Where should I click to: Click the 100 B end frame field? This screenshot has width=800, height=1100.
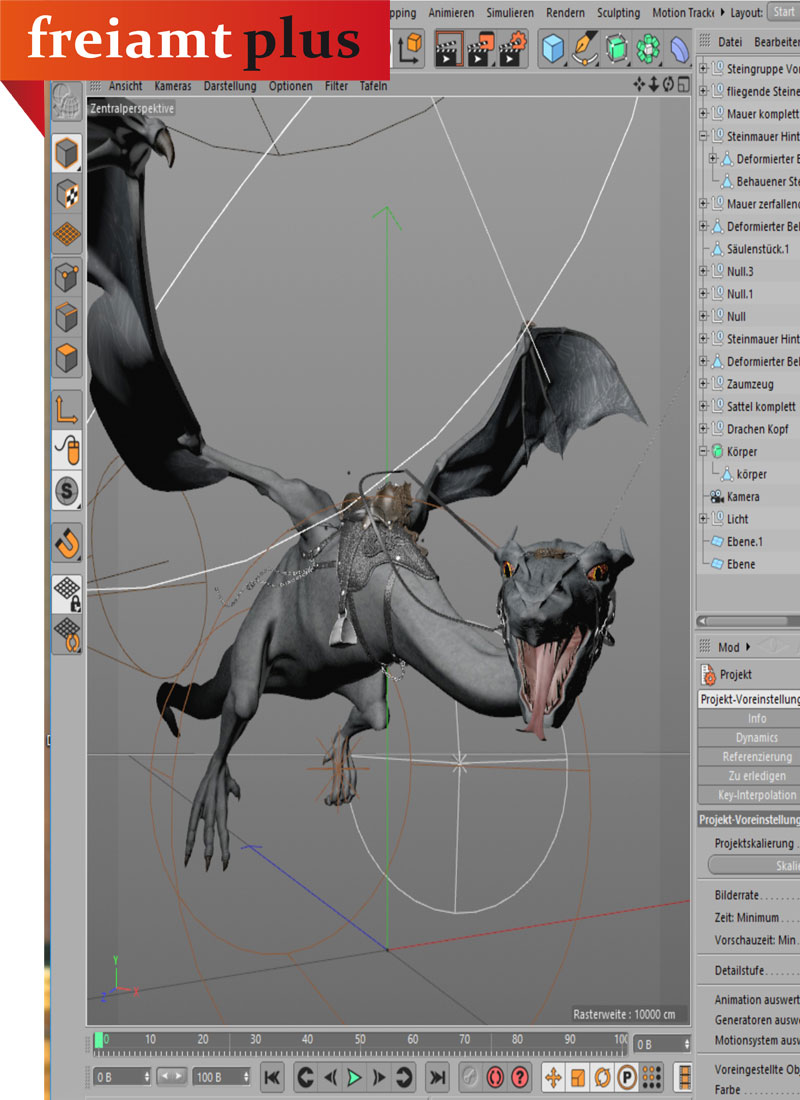coord(222,1076)
